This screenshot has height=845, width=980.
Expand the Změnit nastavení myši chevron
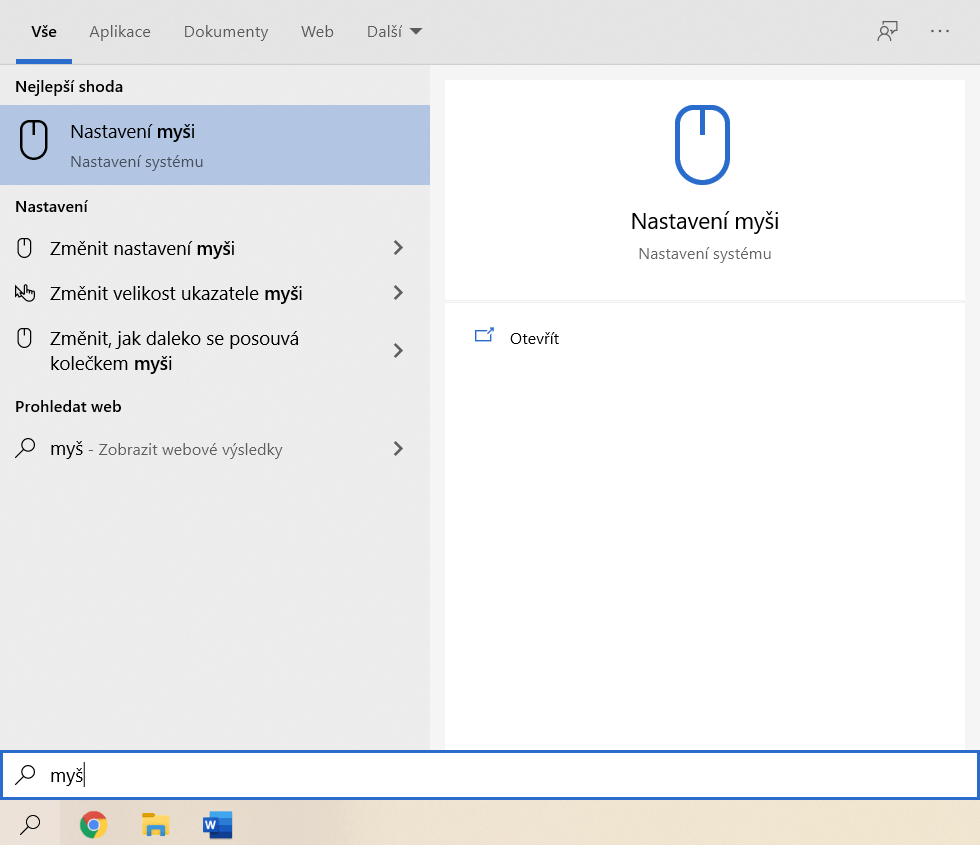398,248
